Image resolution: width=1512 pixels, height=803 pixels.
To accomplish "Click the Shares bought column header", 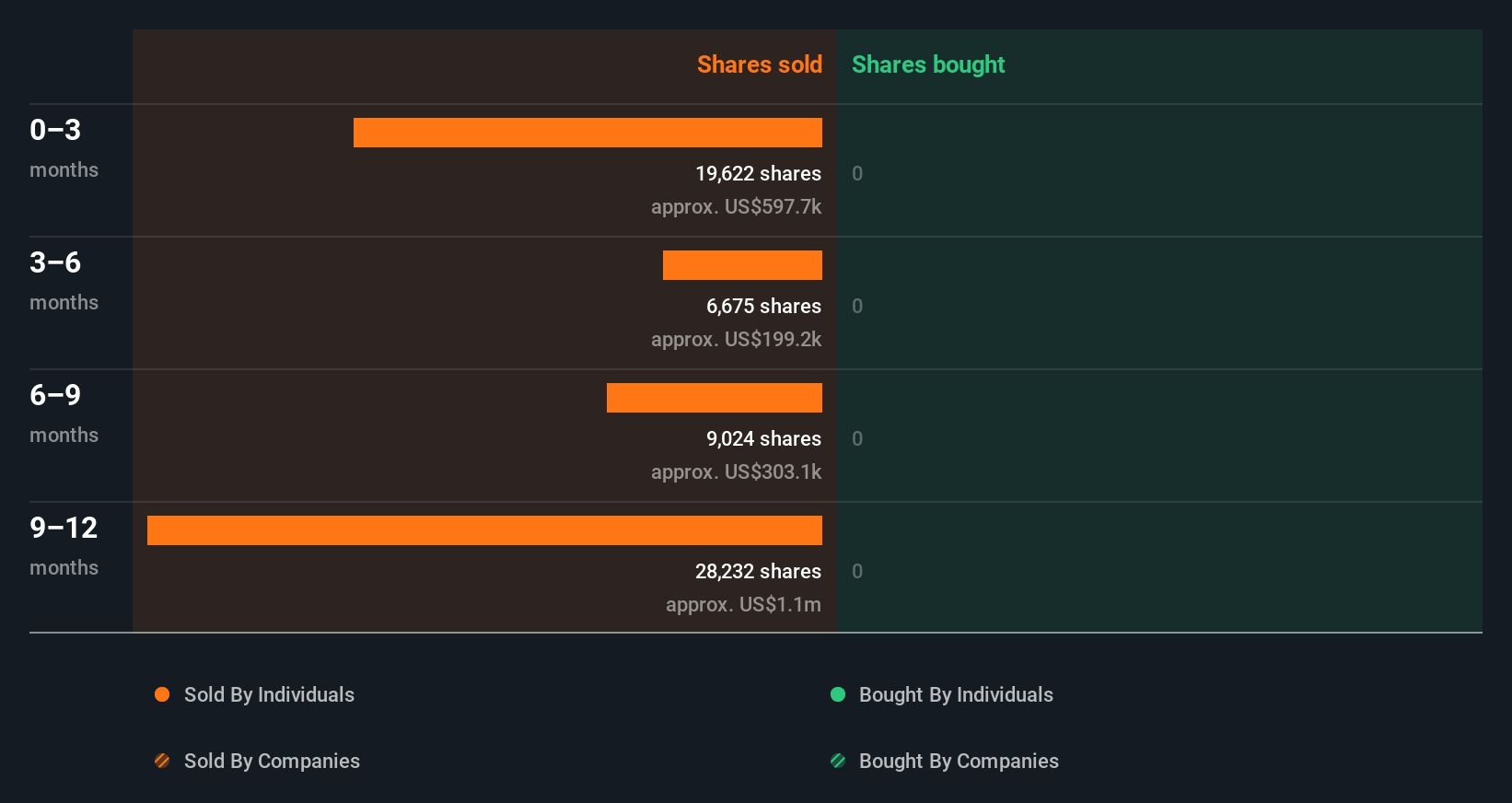I will click(928, 64).
